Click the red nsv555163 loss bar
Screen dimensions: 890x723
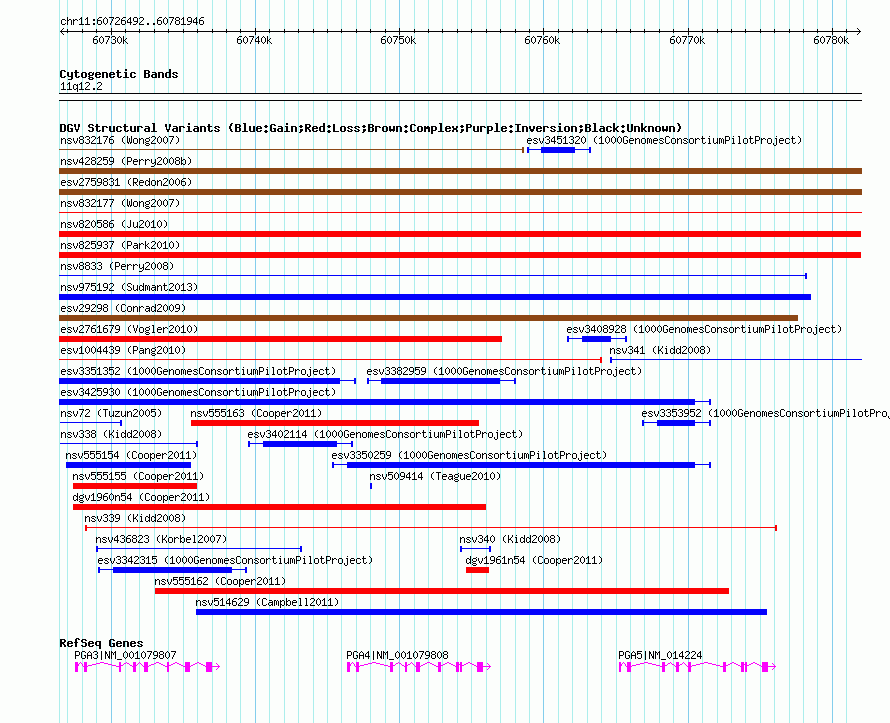coord(335,423)
